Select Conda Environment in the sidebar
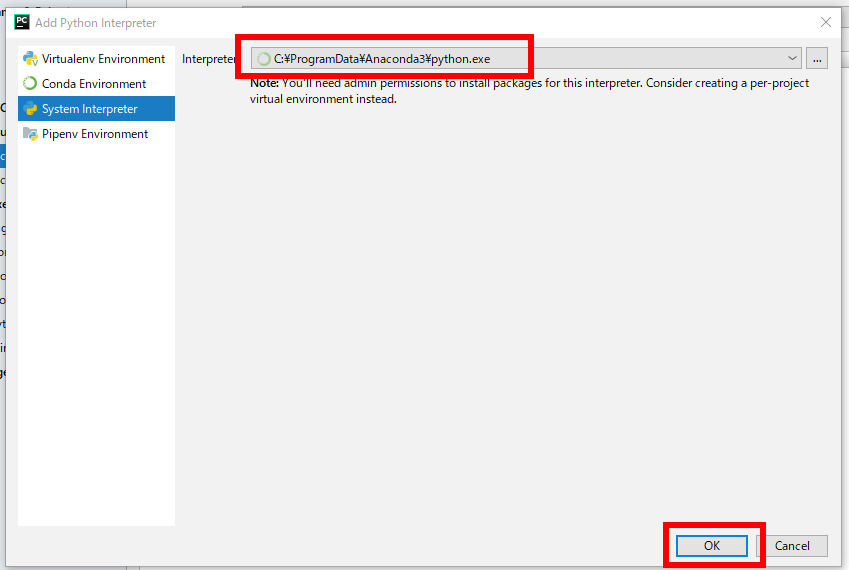Screen dimensions: 849x570 click(x=96, y=83)
